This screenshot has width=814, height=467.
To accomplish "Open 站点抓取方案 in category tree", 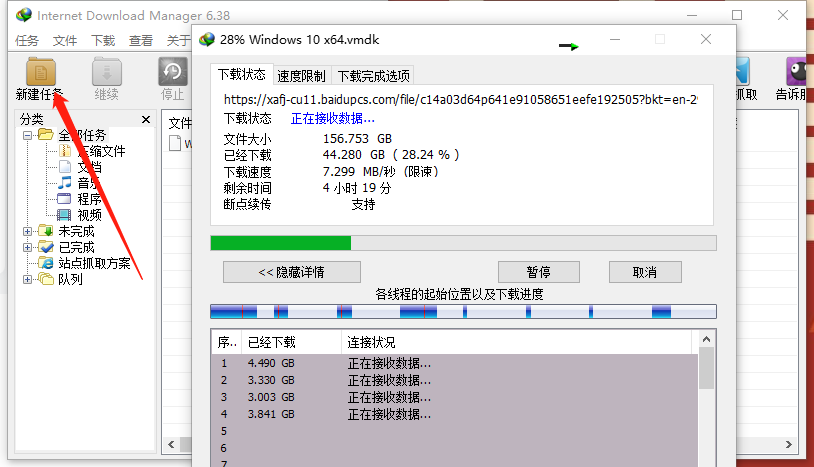I will coord(94,263).
